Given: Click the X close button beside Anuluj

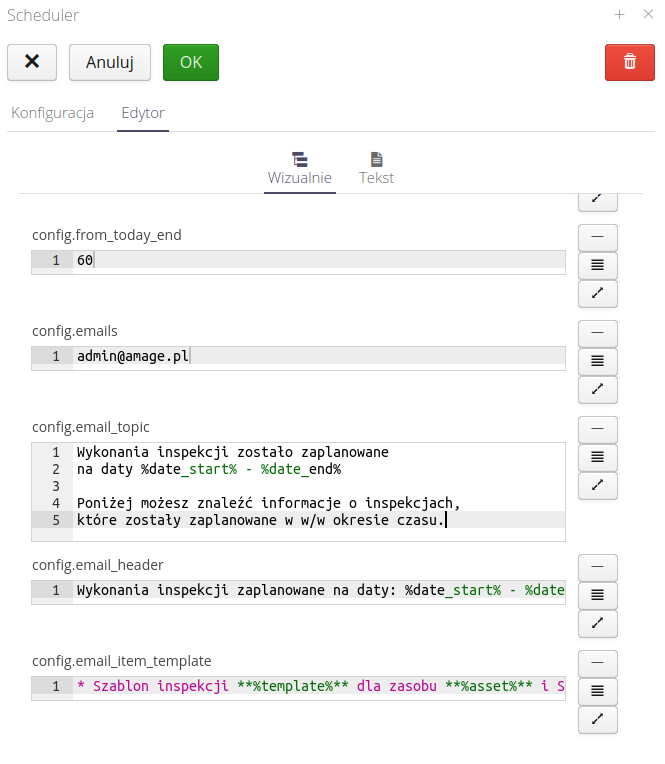Looking at the screenshot, I should pos(32,62).
